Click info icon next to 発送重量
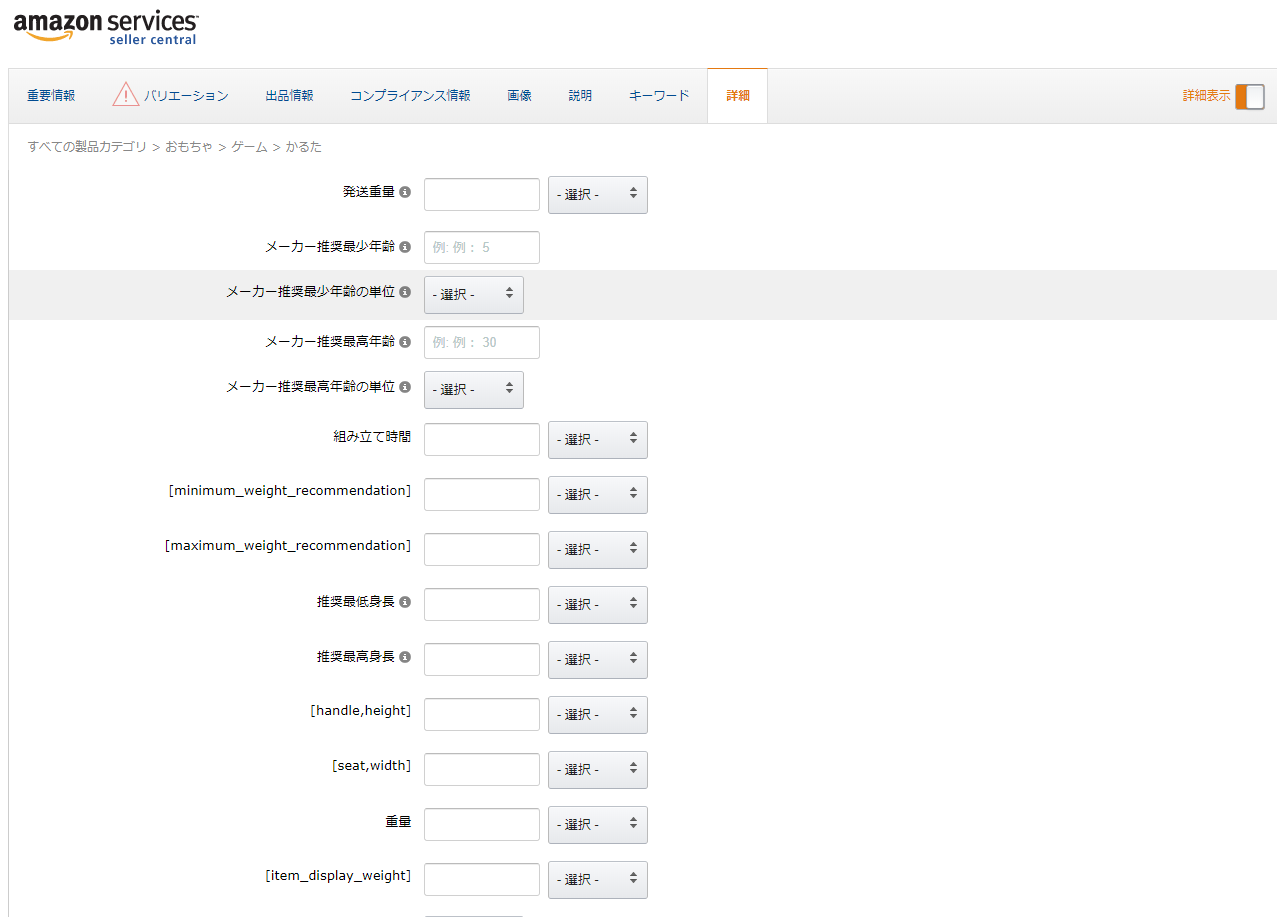This screenshot has height=917, width=1277. coord(405,192)
